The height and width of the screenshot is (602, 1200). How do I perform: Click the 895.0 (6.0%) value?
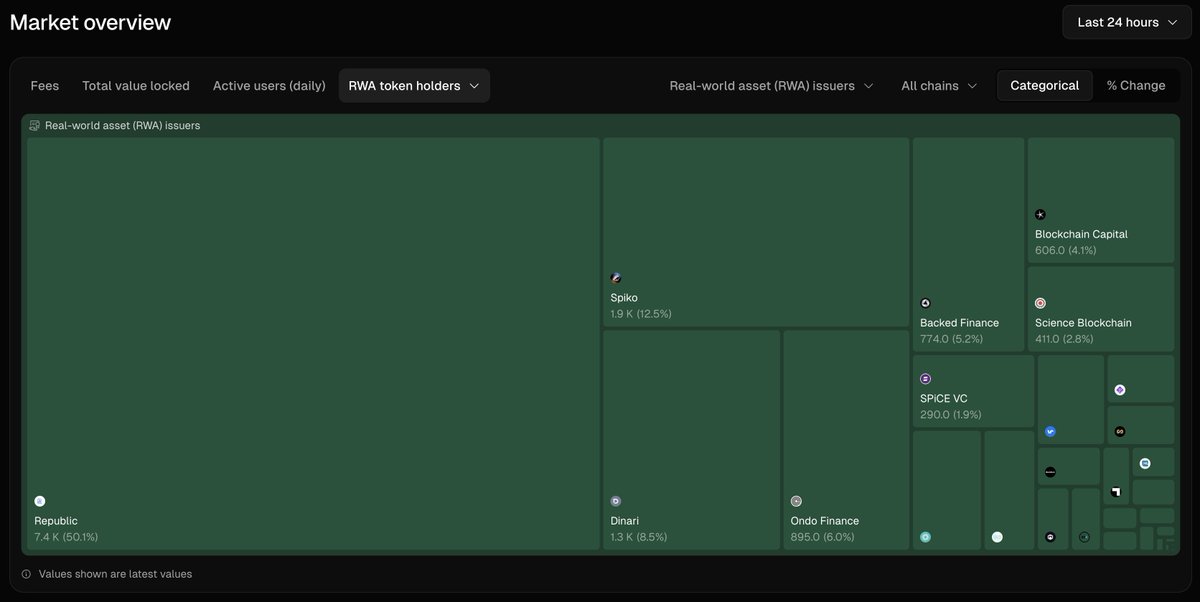click(823, 537)
